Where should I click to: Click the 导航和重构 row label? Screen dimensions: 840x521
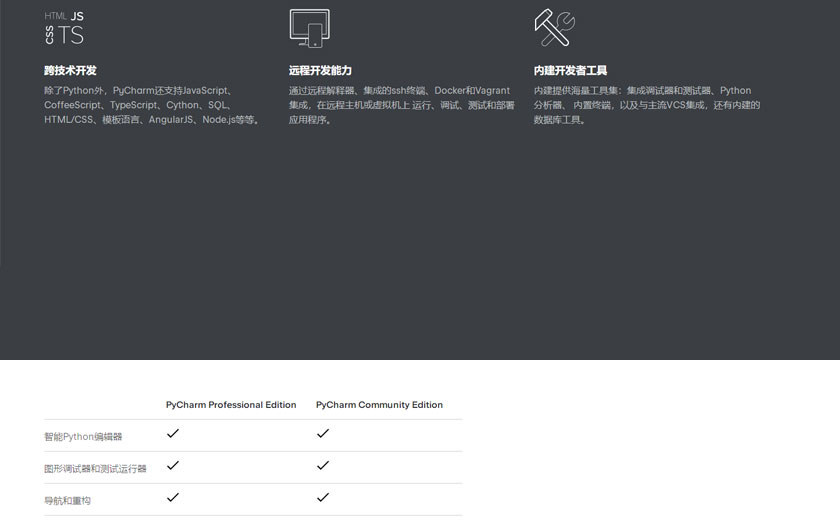click(68, 501)
